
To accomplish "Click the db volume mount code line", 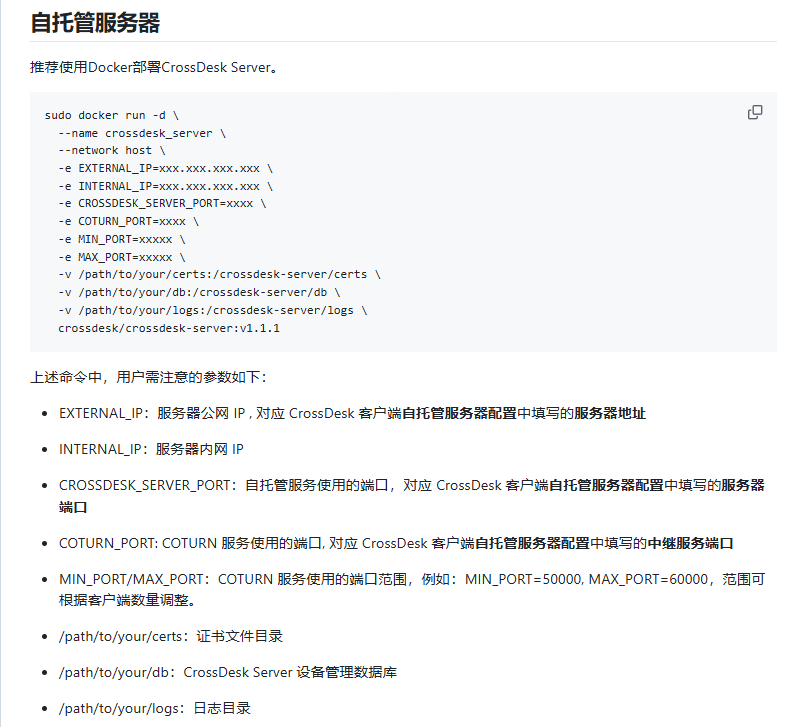I will click(199, 292).
